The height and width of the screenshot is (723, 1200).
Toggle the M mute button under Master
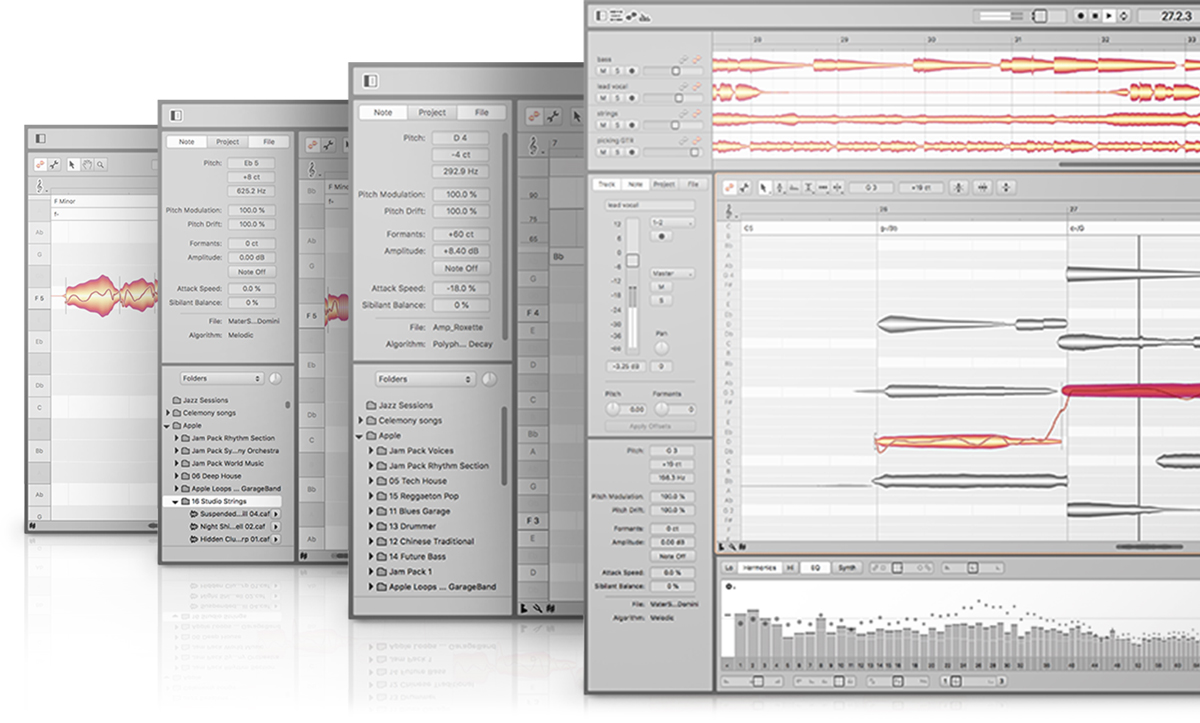[661, 287]
